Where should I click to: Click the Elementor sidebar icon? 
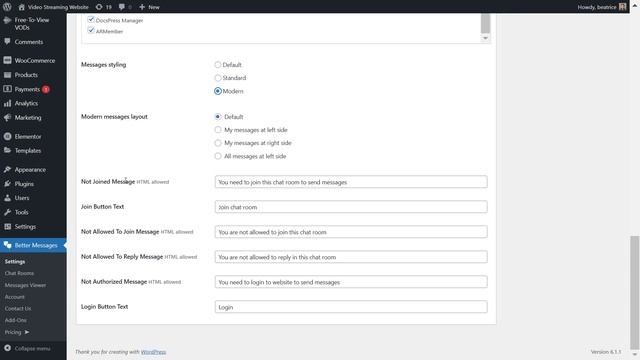pyautogui.click(x=7, y=136)
